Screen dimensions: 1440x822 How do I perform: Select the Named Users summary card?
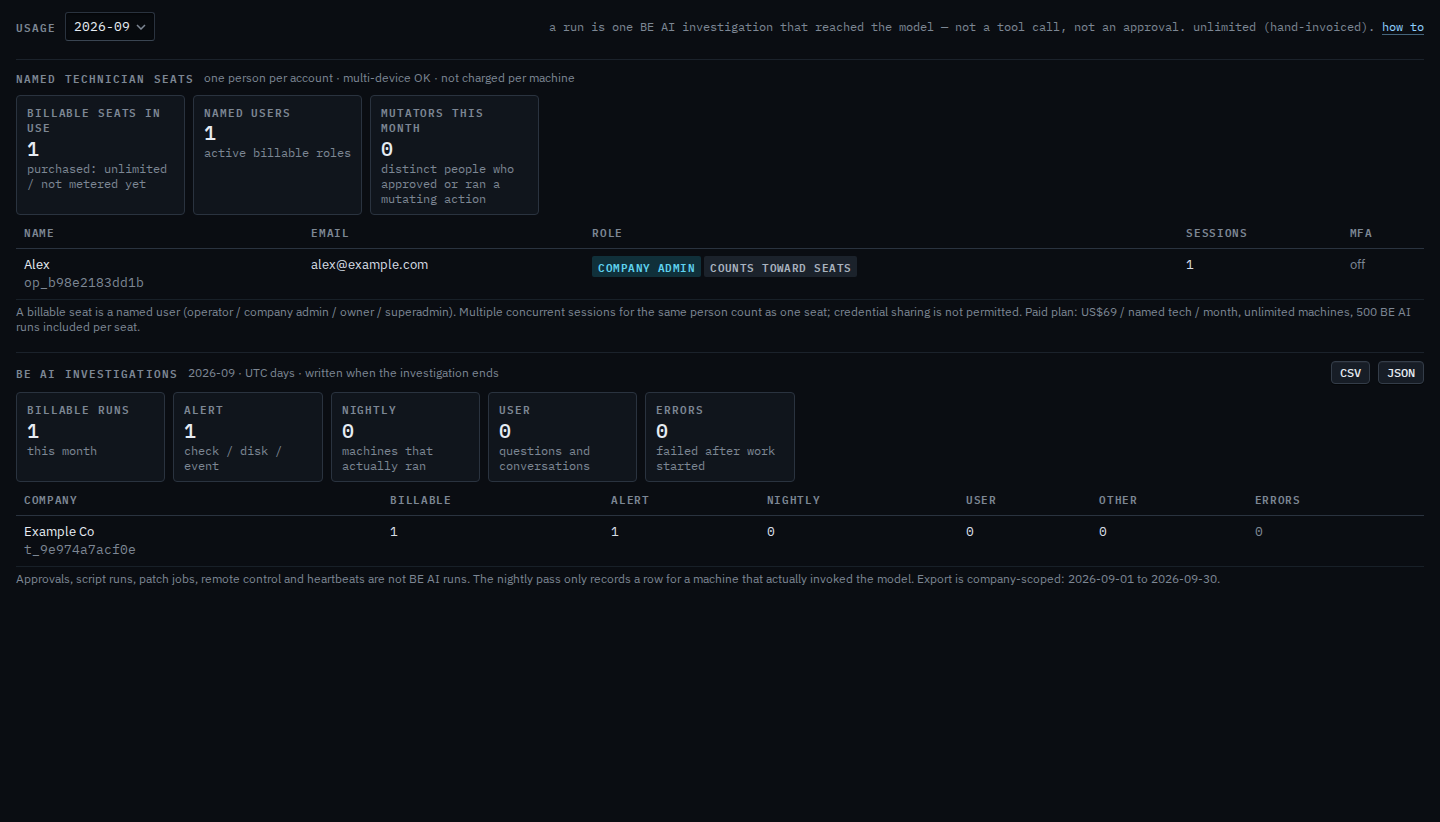point(277,155)
